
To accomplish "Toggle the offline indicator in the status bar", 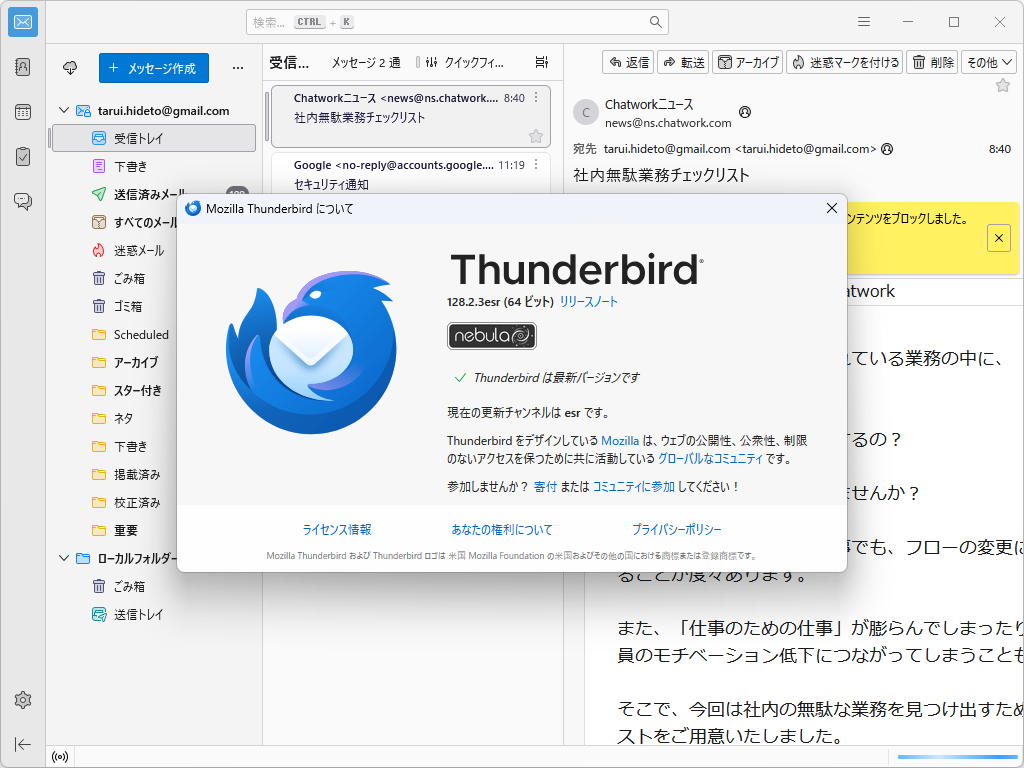I will (x=59, y=757).
